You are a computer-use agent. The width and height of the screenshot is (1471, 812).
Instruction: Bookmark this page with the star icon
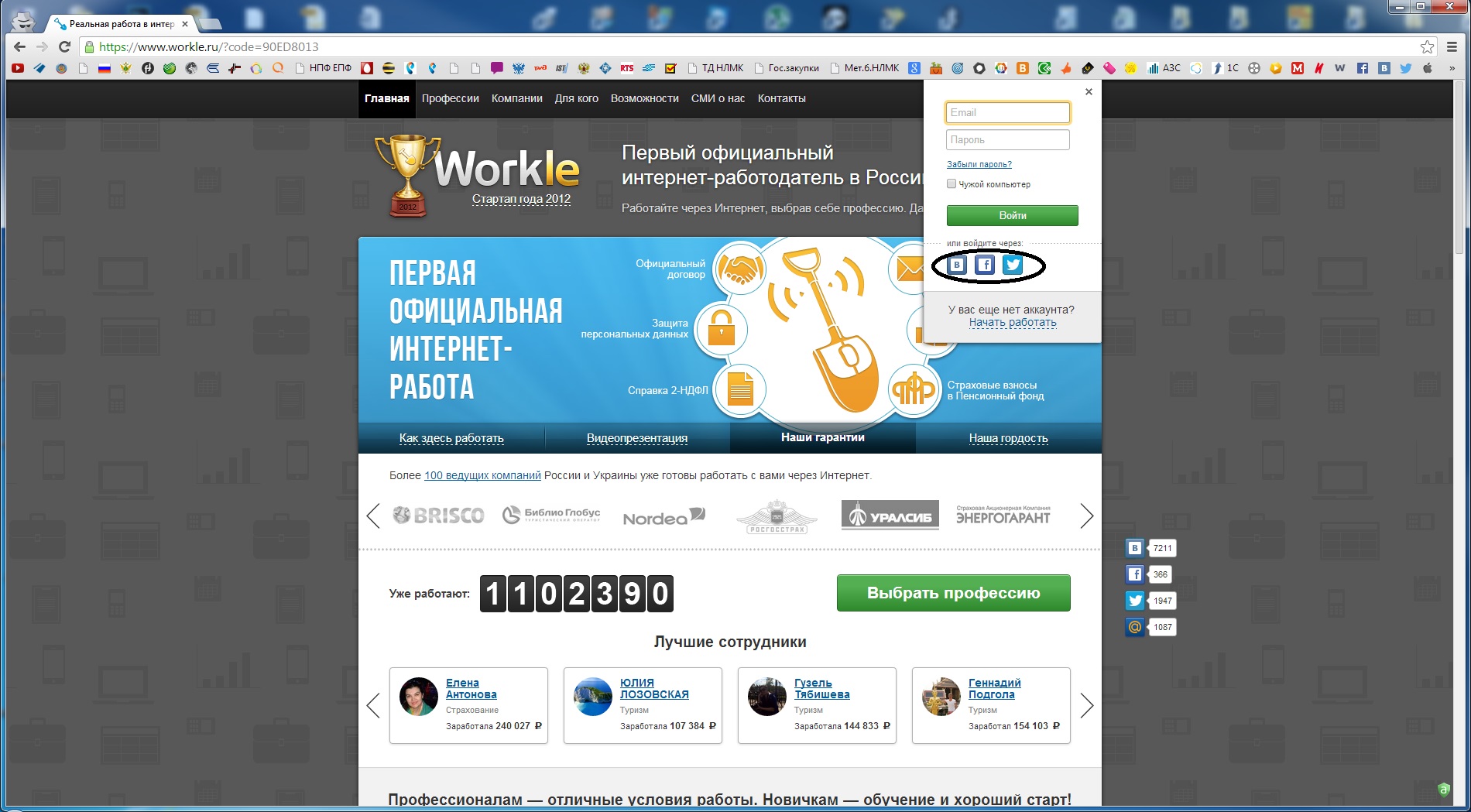click(x=1428, y=46)
